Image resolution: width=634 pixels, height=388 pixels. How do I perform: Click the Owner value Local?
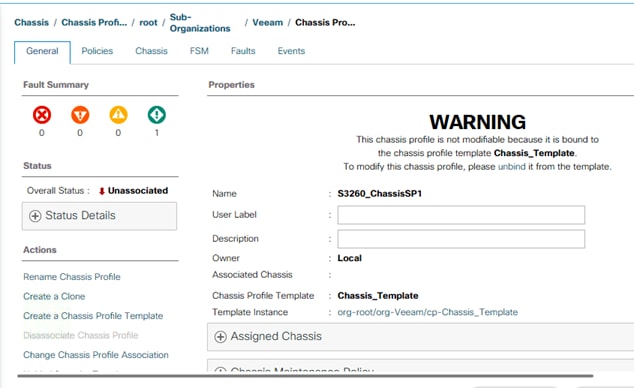[x=349, y=258]
